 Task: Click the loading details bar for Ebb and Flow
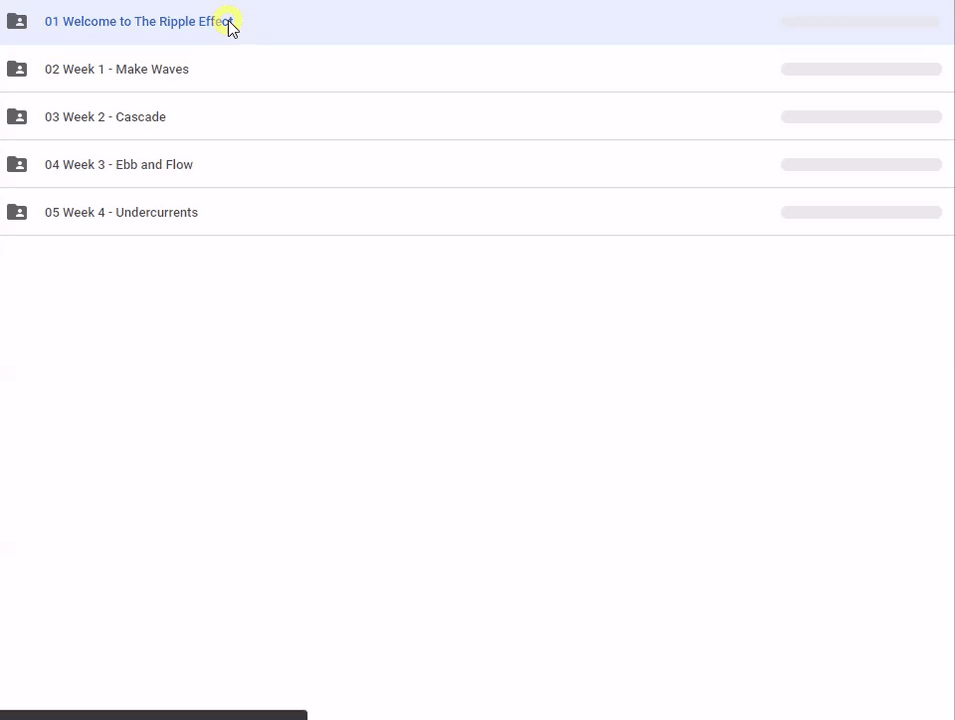[860, 164]
